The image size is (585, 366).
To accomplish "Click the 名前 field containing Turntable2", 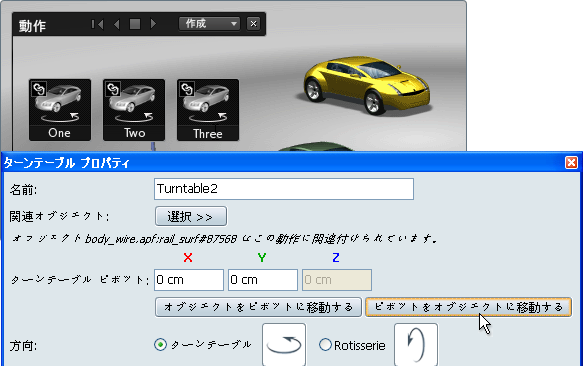I will coord(284,189).
